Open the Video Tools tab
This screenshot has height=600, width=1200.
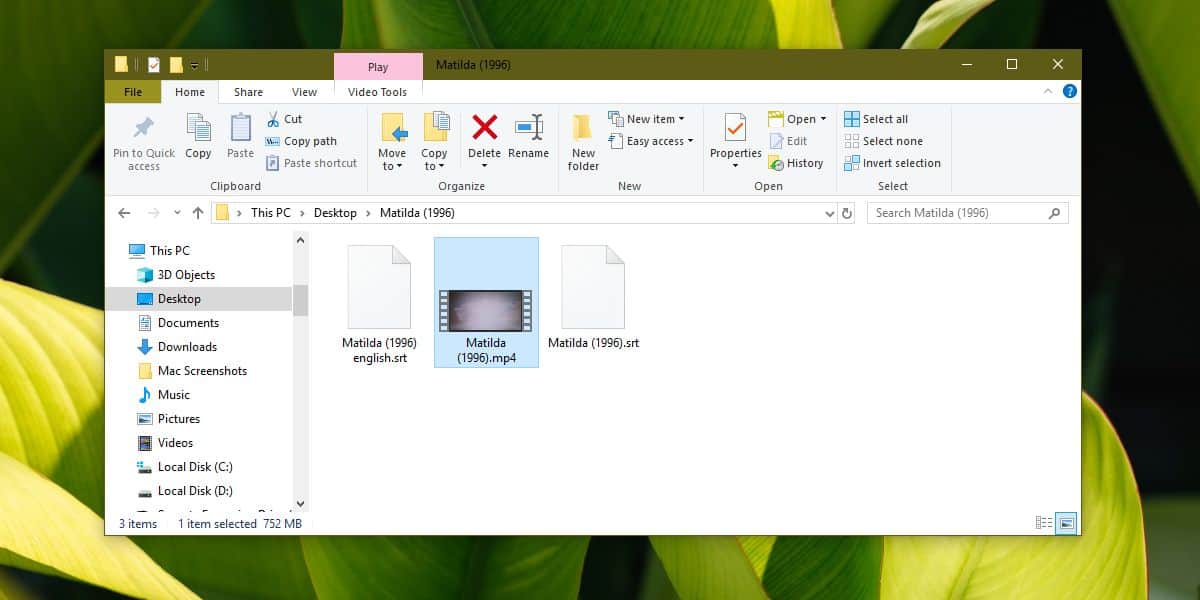378,92
